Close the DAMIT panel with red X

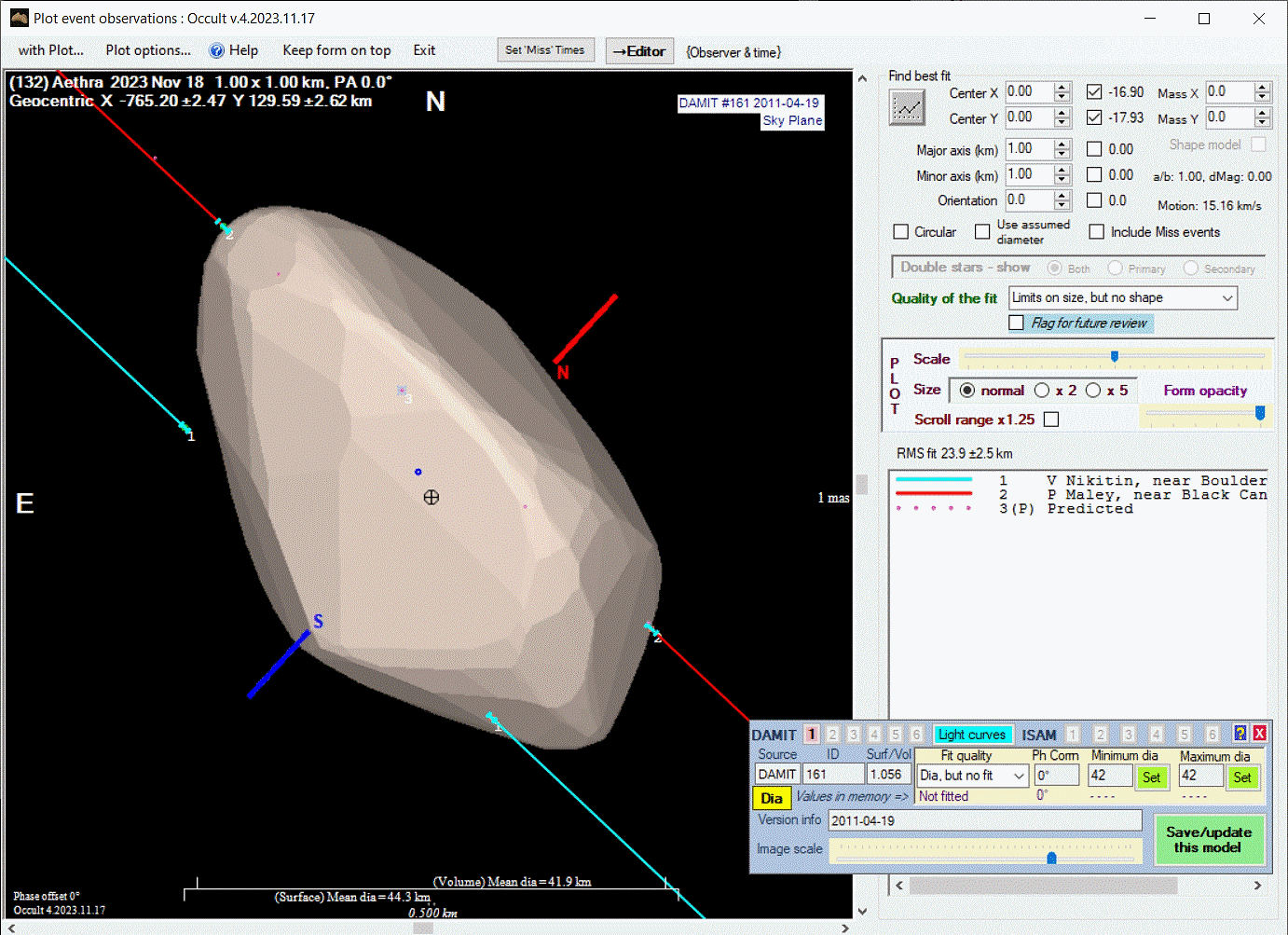tap(1259, 734)
